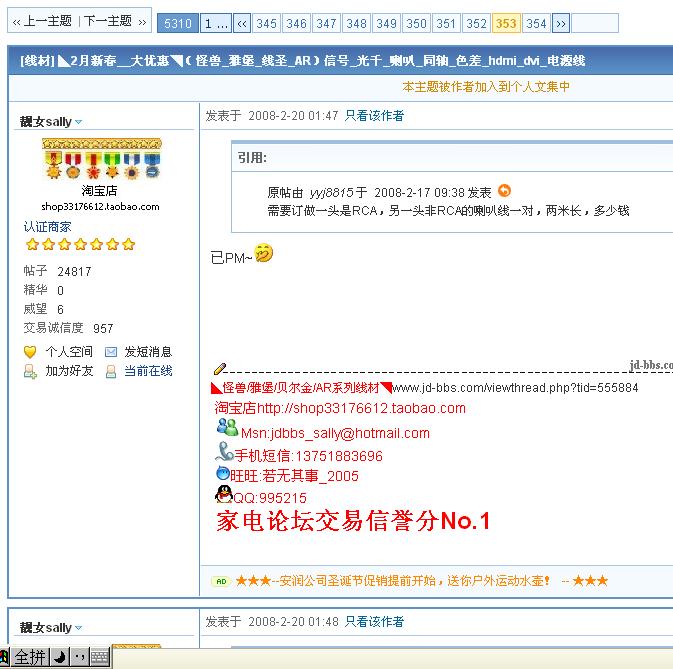Expand dropdown arrow beside first 靓女sally username

point(79,122)
